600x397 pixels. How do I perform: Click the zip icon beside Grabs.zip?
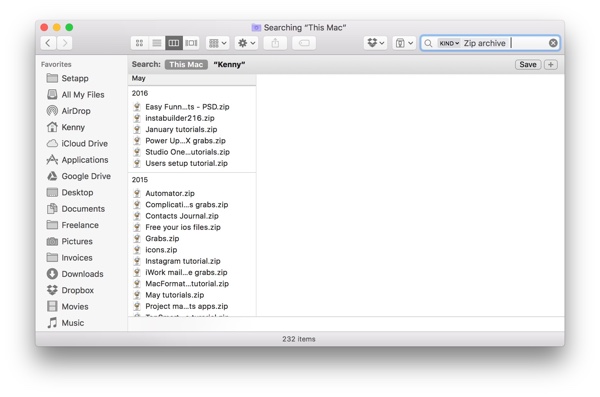tap(137, 239)
